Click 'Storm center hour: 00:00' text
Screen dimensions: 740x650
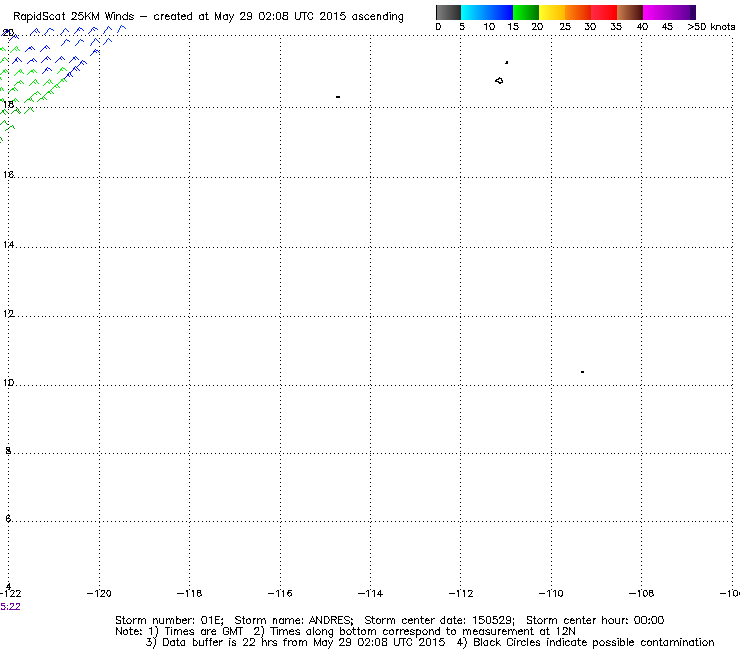tap(595, 620)
